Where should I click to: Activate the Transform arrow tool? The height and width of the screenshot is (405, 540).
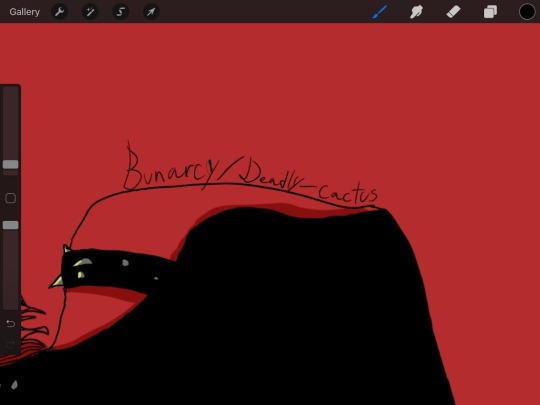pos(151,12)
